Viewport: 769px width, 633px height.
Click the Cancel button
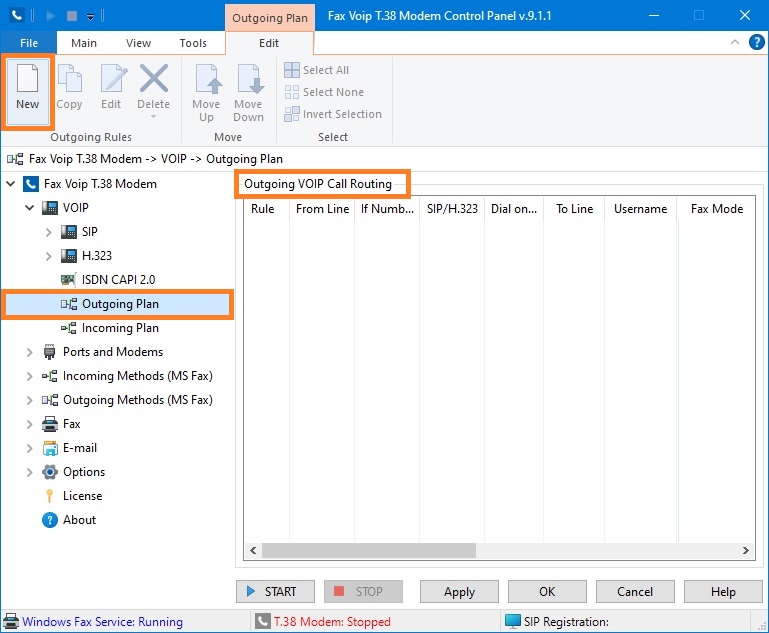(x=635, y=591)
